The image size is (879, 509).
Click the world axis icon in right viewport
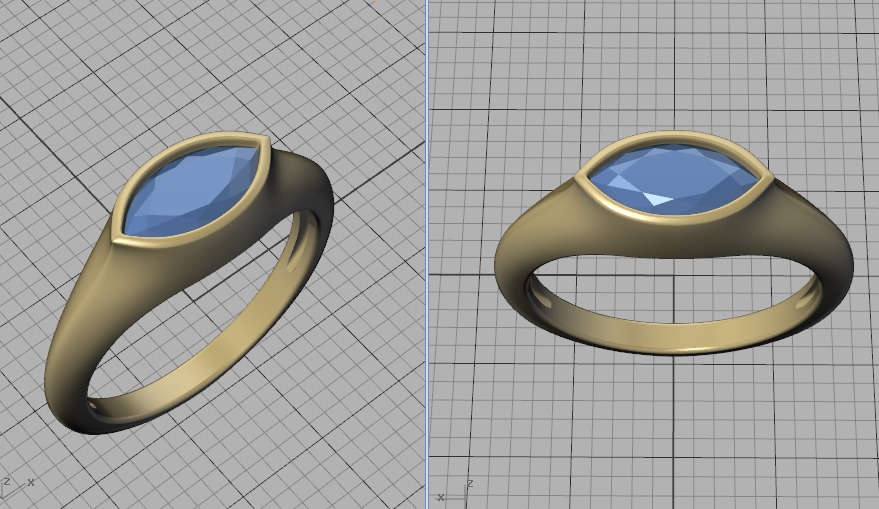point(456,491)
